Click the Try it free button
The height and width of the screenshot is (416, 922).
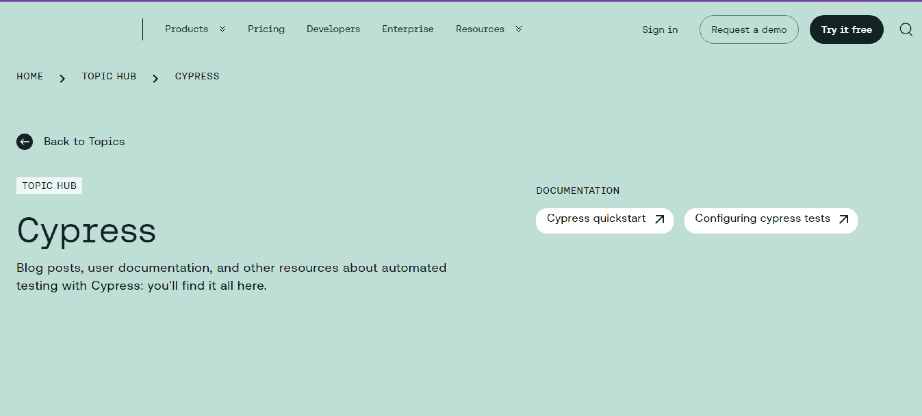847,29
